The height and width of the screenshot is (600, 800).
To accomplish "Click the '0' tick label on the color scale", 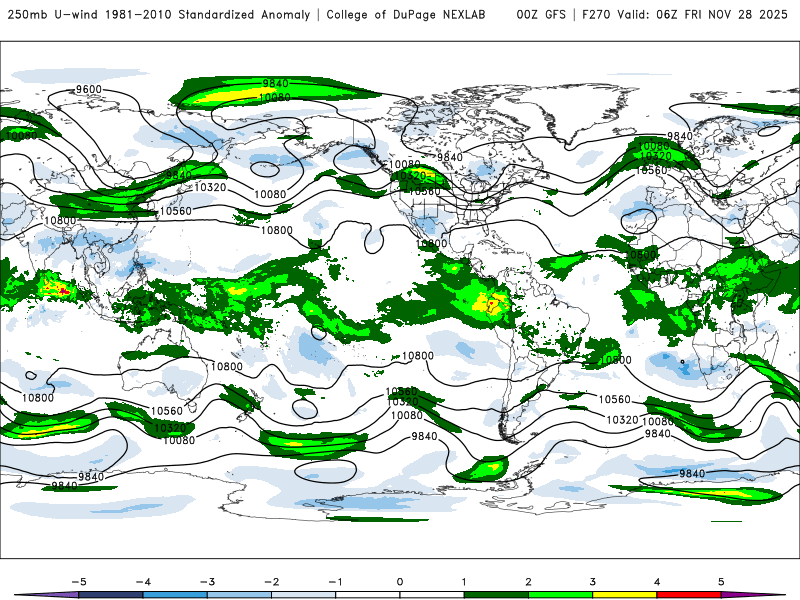I will [x=399, y=582].
